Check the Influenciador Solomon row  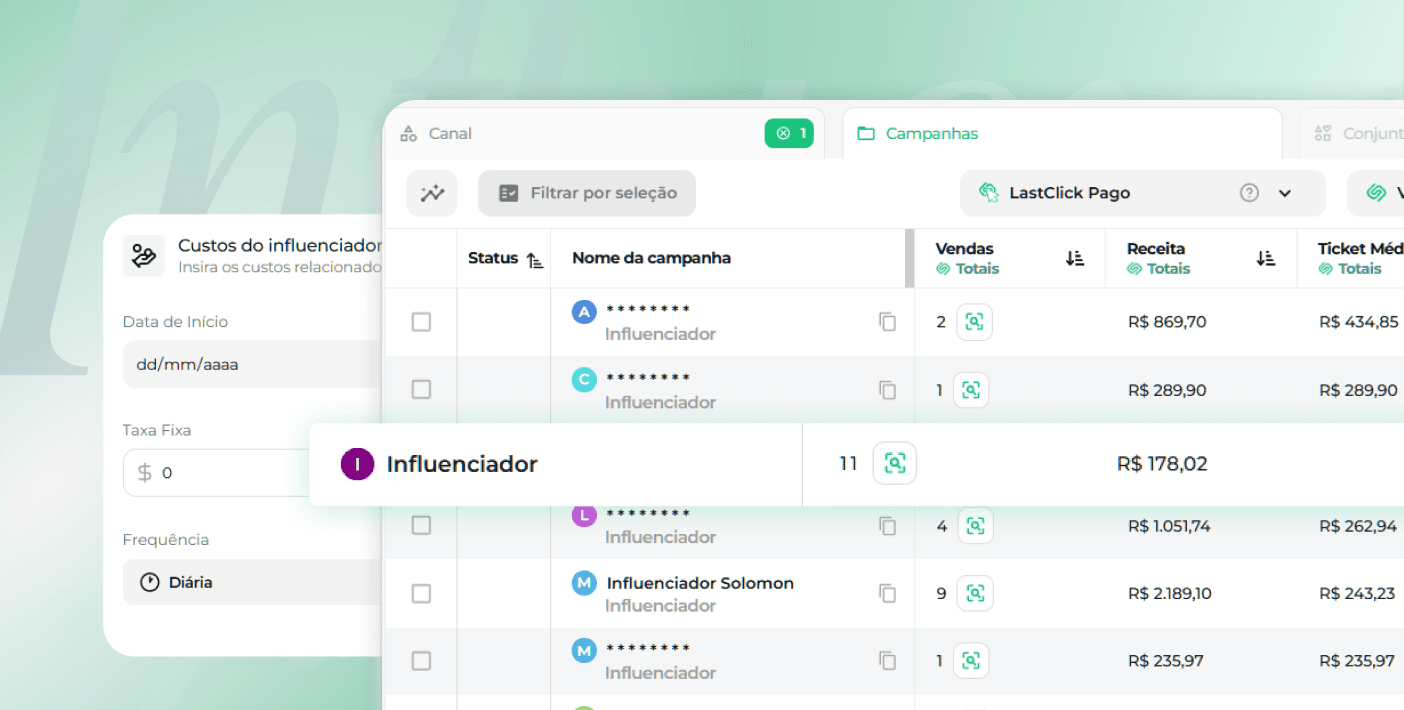point(421,594)
